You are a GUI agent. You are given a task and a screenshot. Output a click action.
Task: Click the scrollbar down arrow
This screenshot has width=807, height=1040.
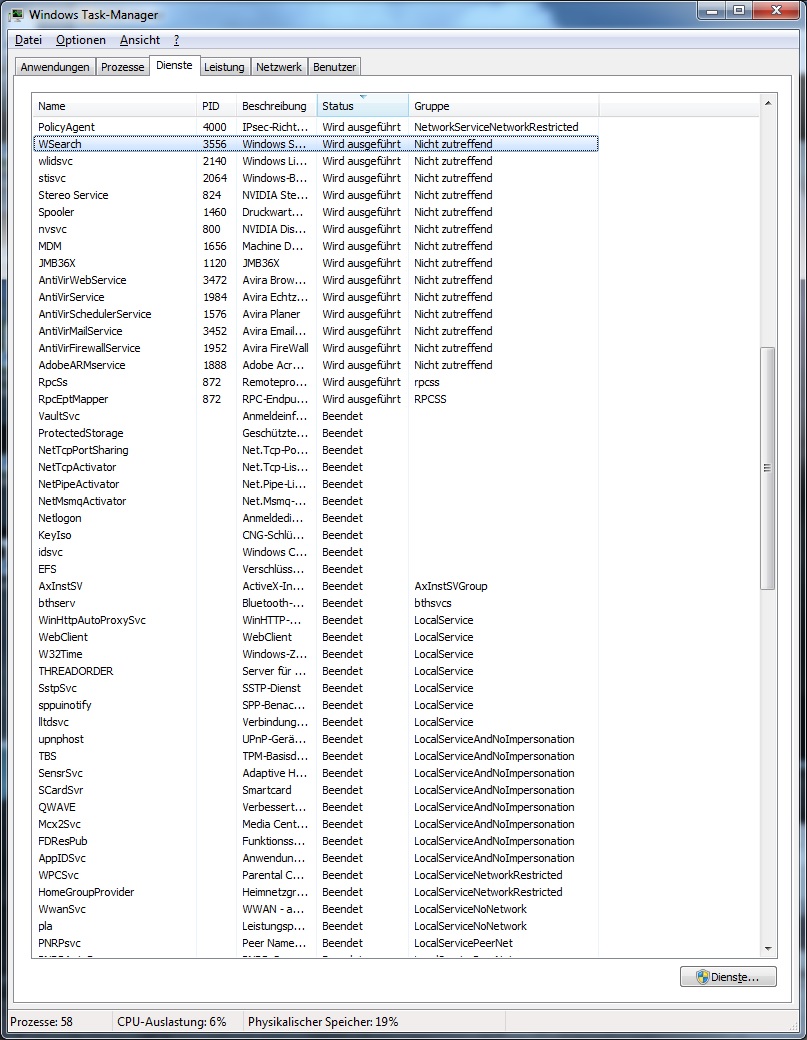pos(768,949)
